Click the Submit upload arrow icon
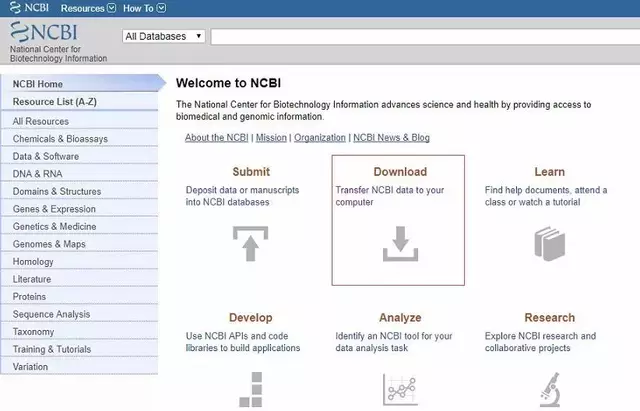Viewport: 640px width, 411px height. pos(250,244)
